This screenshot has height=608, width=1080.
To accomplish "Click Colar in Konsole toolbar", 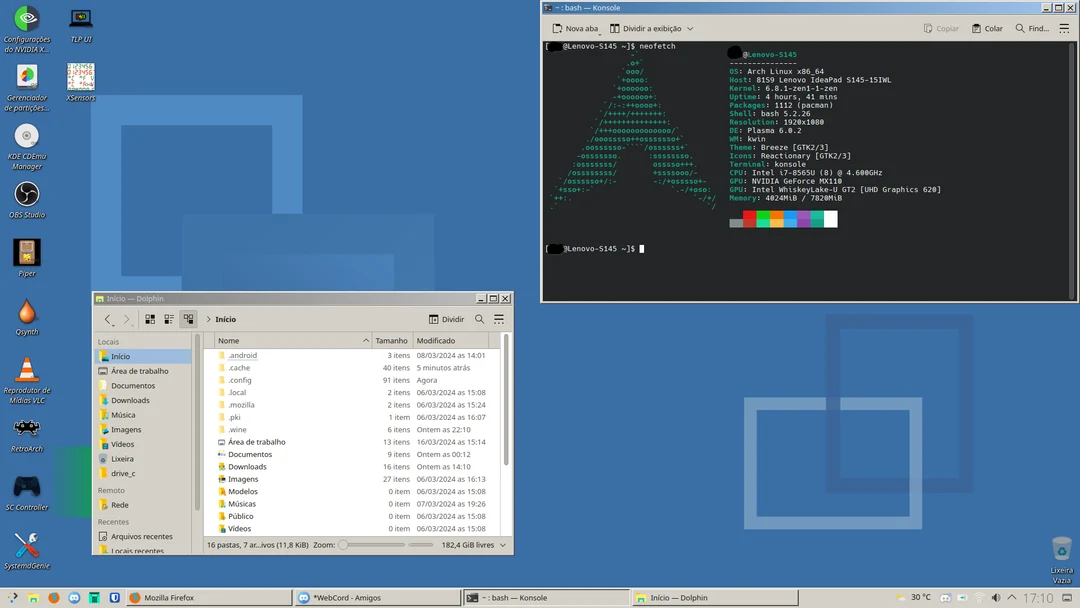I will (988, 28).
